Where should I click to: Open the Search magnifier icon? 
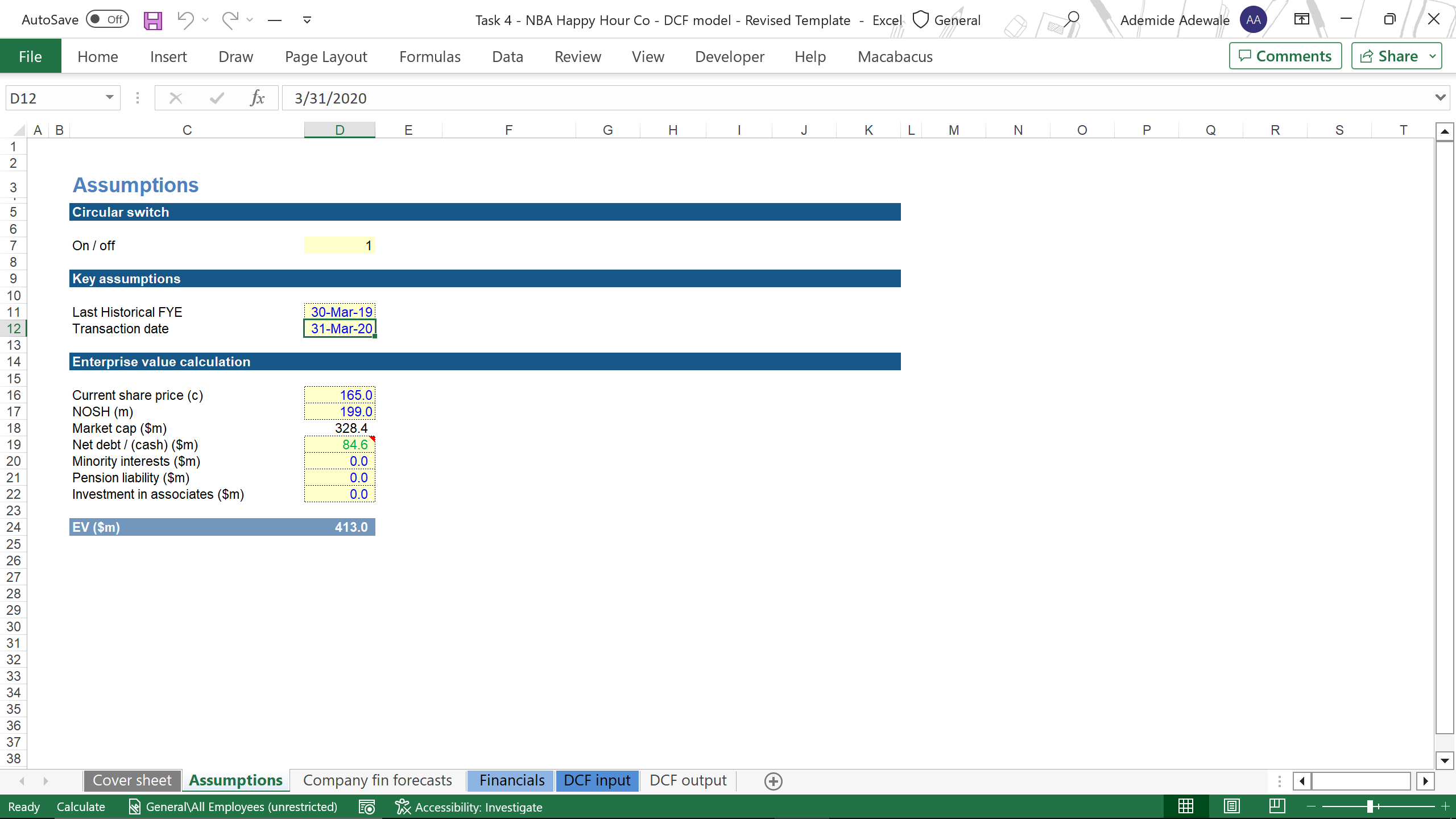point(1072,20)
